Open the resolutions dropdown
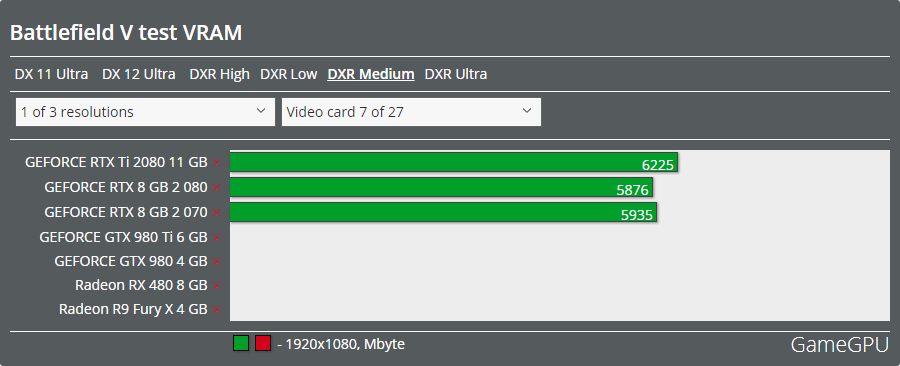The image size is (900, 366). click(x=145, y=112)
